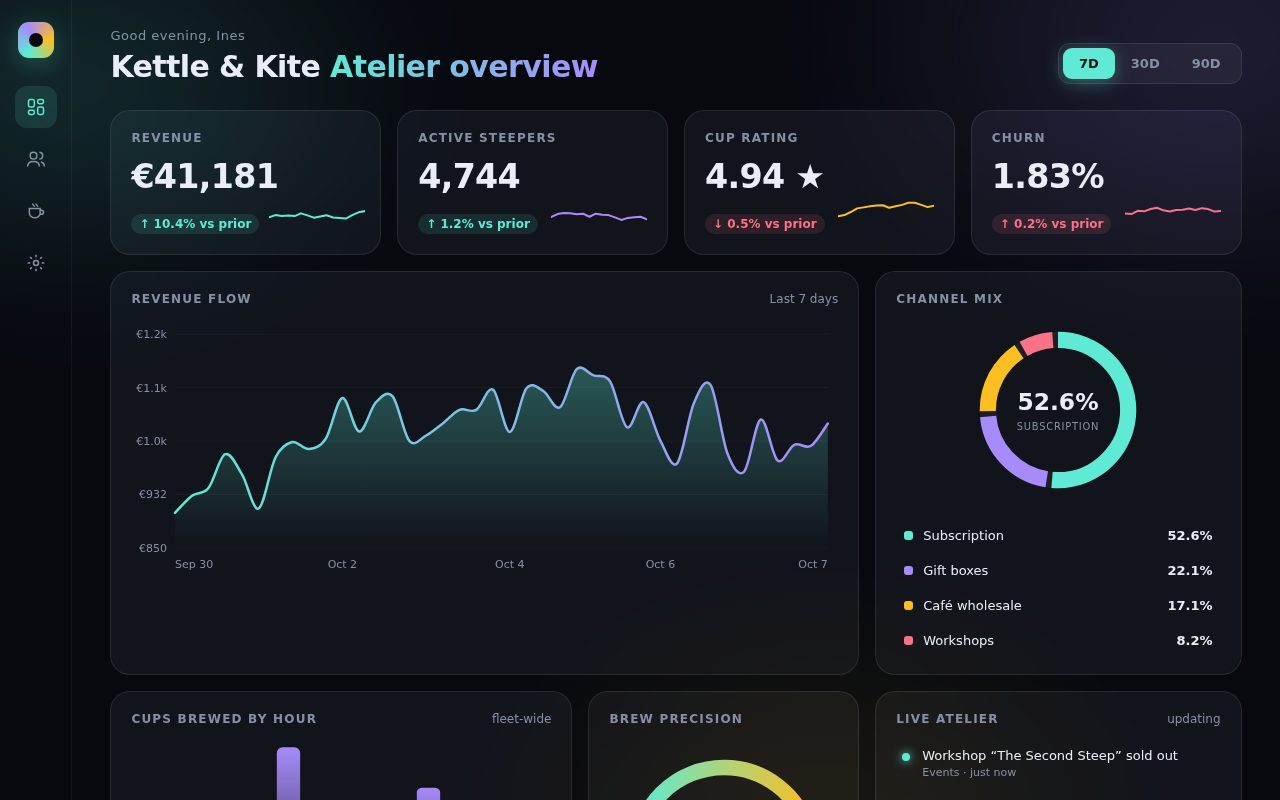Screen dimensions: 1280x800
Task: Click the 0.2% vs prior badge
Action: point(1051,224)
